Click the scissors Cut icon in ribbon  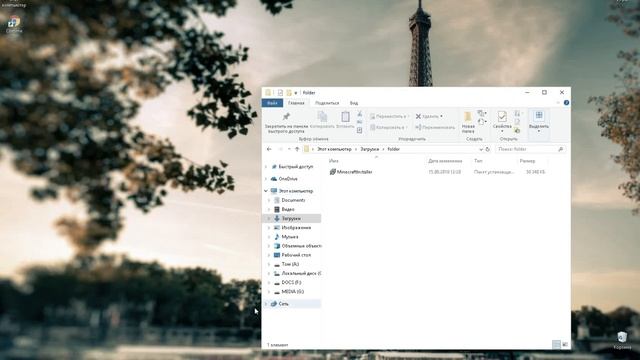tap(360, 114)
